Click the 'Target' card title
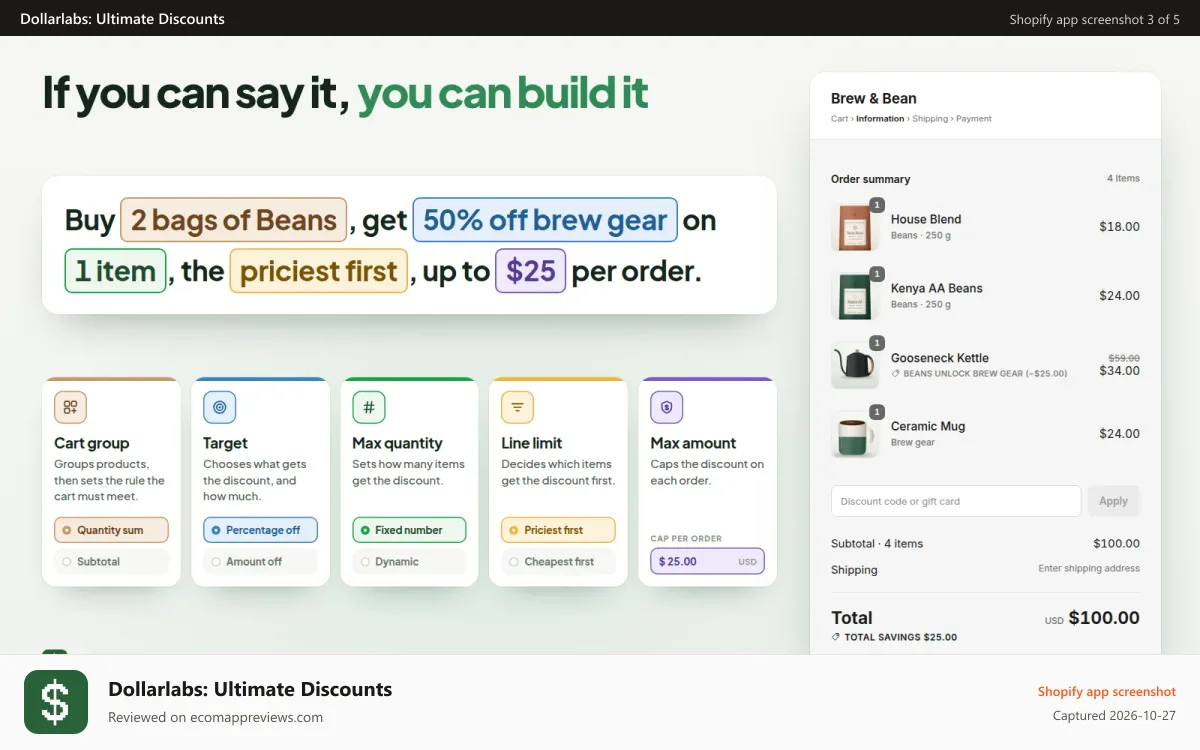1200x750 pixels. click(x=225, y=443)
